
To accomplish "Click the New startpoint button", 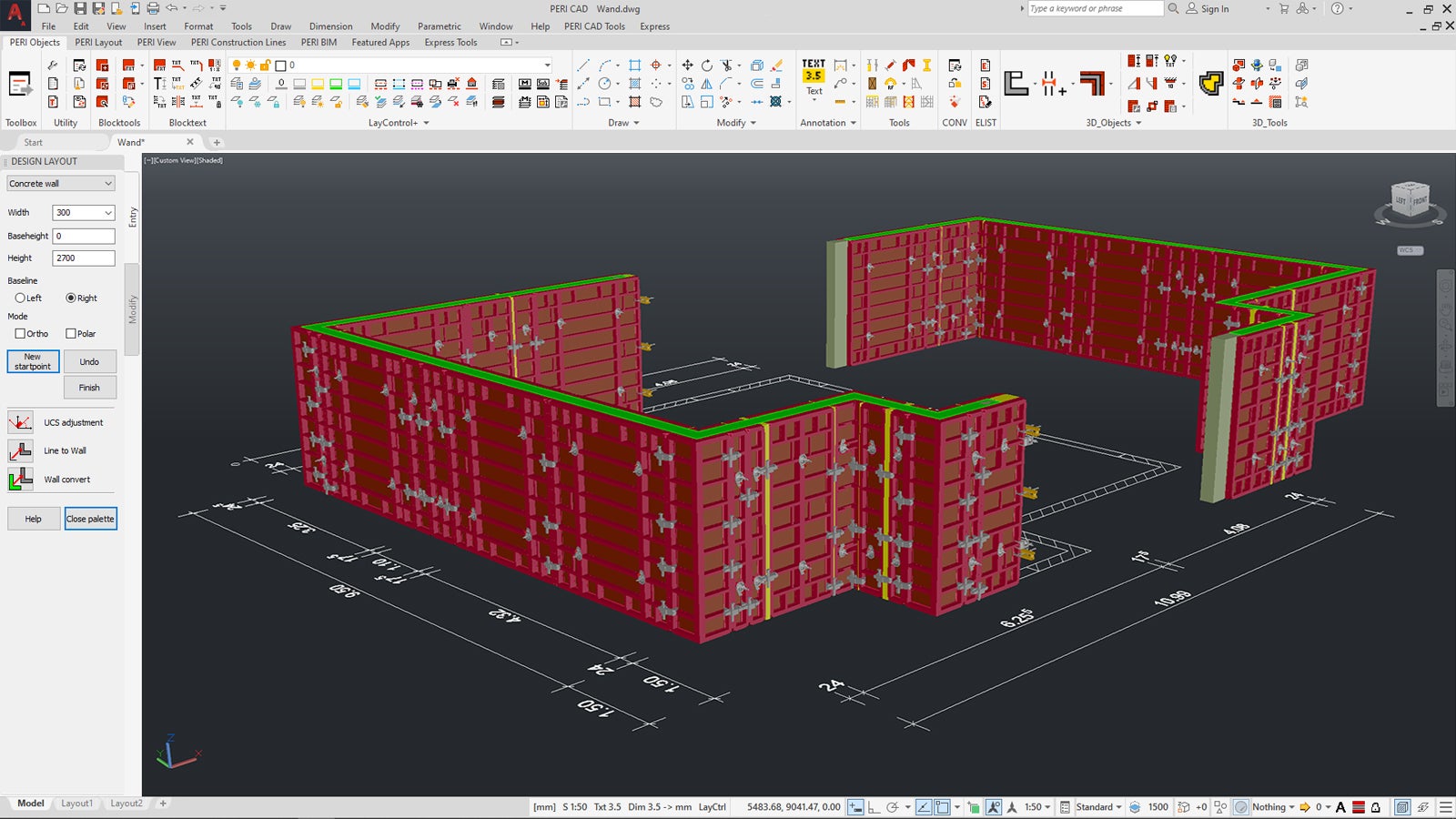I will (33, 361).
